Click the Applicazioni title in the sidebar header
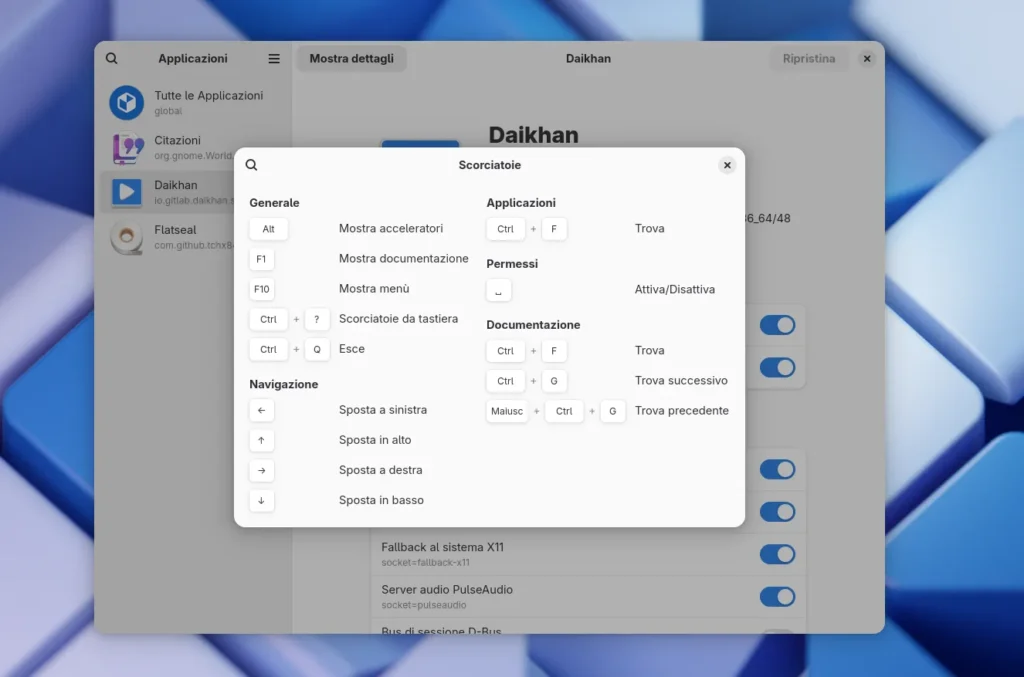1024x677 pixels. pos(193,59)
